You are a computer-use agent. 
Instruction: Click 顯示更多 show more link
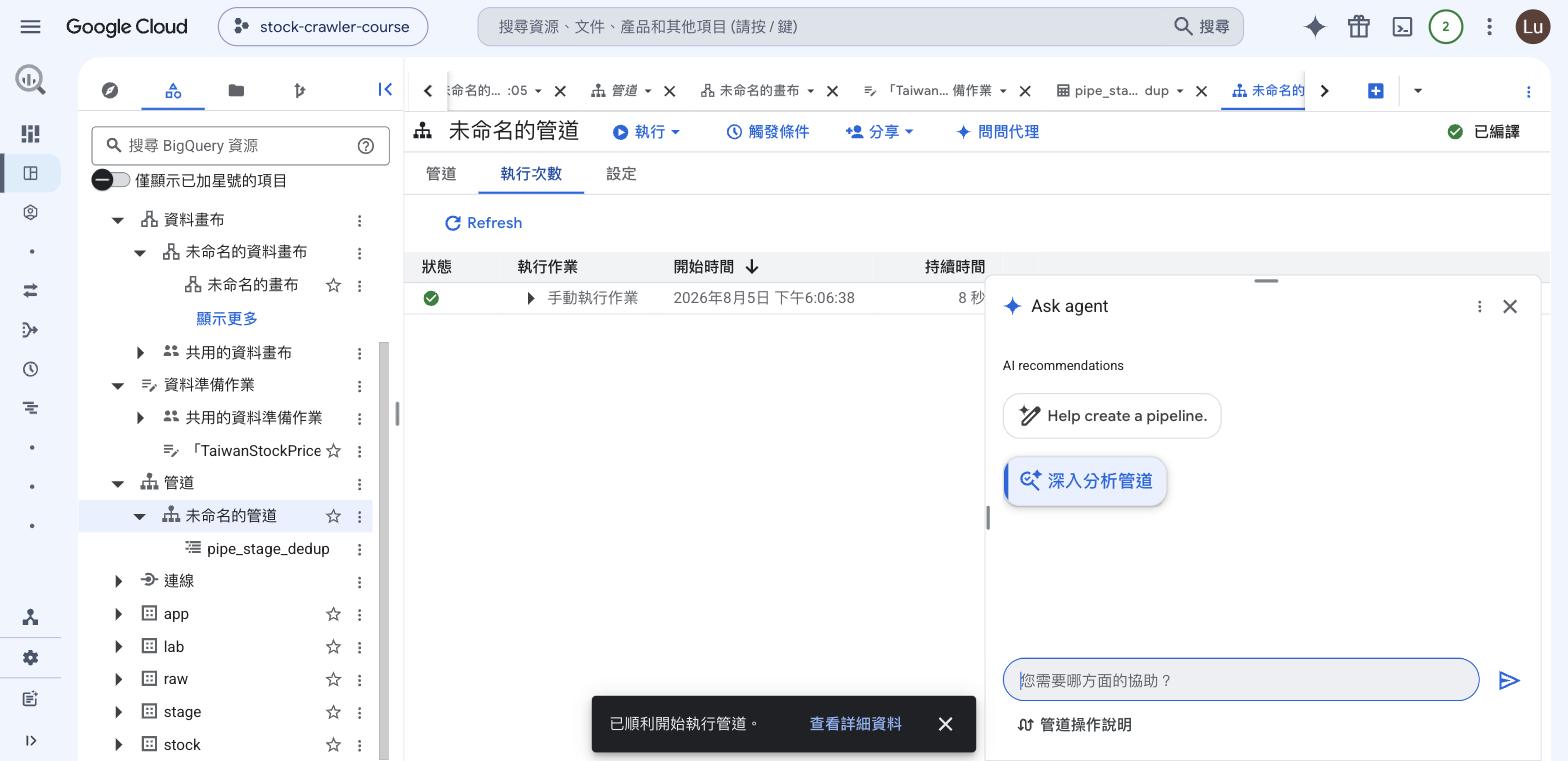(227, 318)
